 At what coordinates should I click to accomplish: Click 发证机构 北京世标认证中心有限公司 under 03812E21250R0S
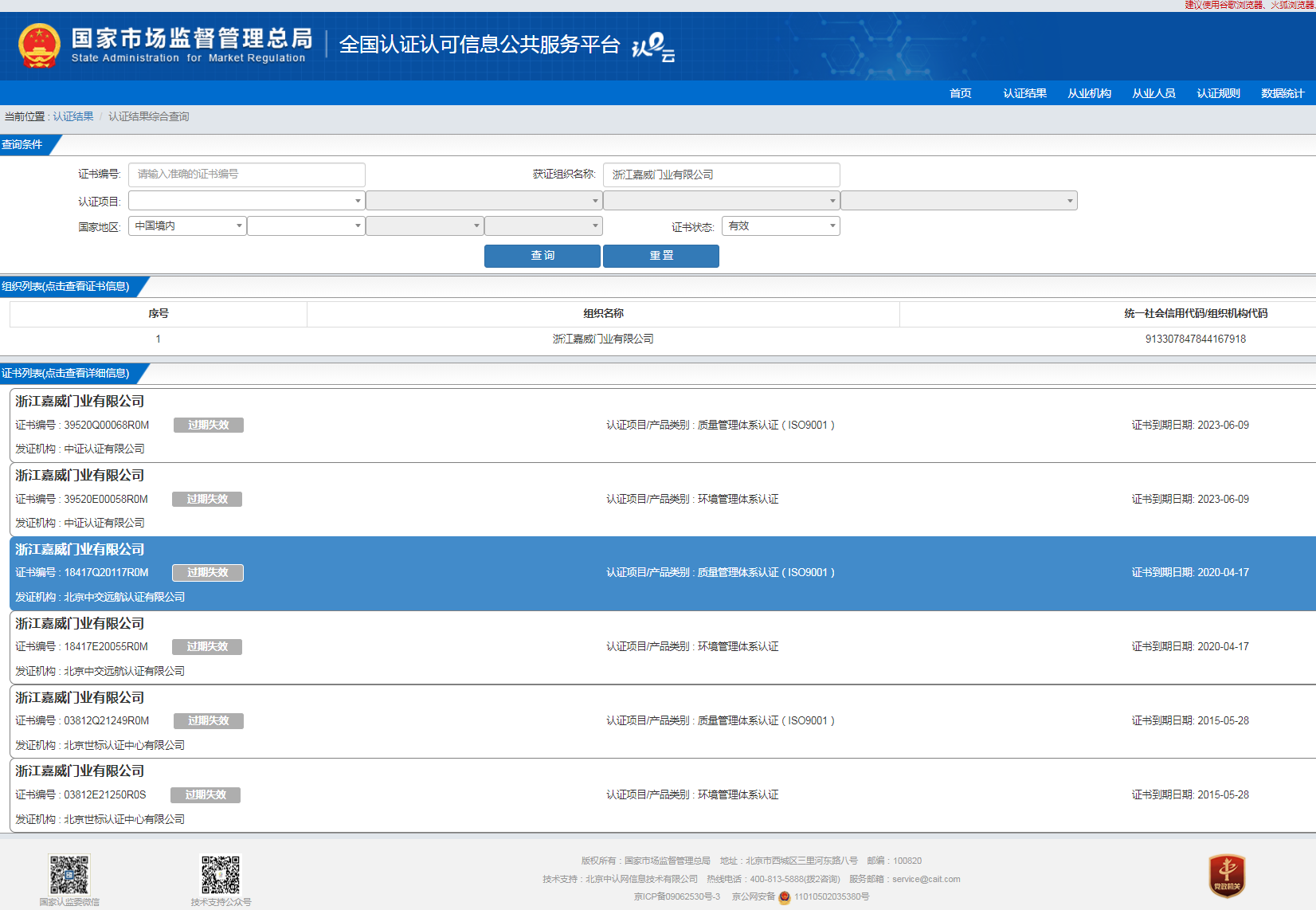[x=100, y=820]
